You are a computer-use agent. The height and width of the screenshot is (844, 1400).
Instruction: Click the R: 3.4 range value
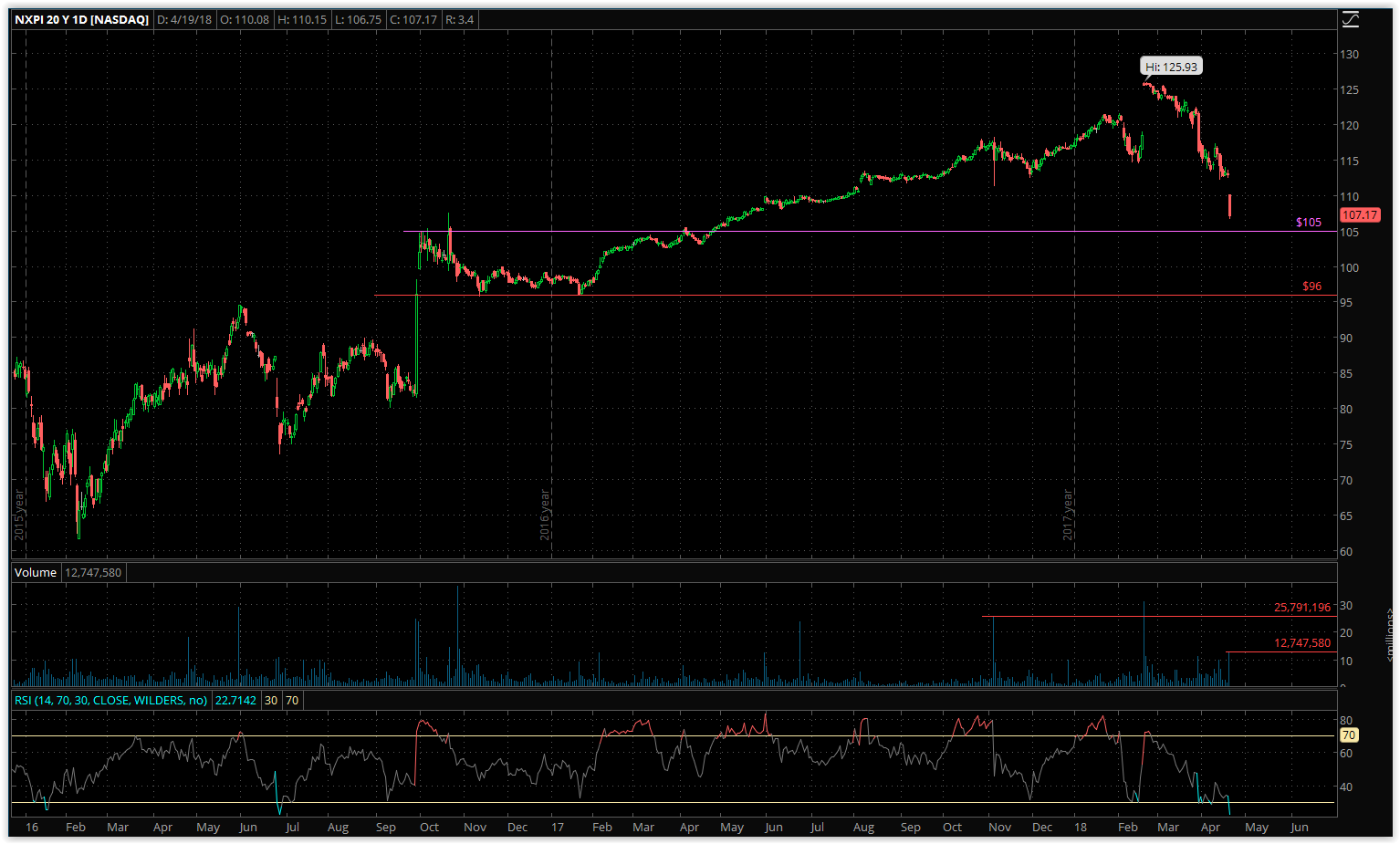click(x=460, y=19)
